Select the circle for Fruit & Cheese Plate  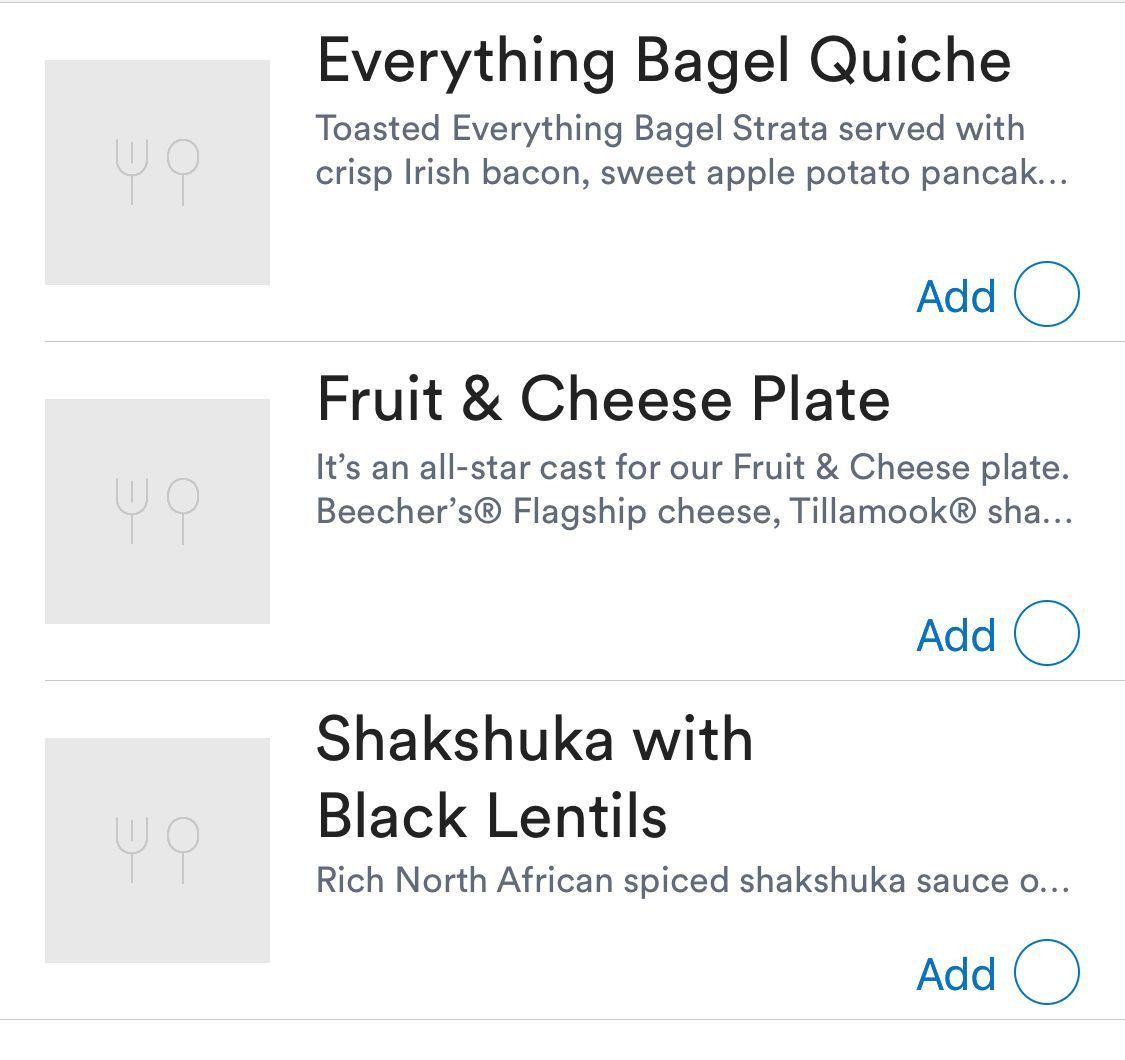point(1047,634)
